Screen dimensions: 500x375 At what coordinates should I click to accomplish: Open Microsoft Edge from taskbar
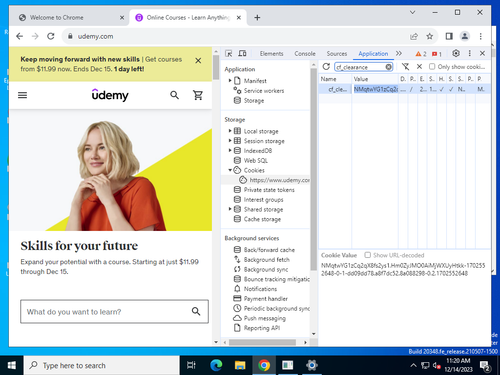(216, 365)
